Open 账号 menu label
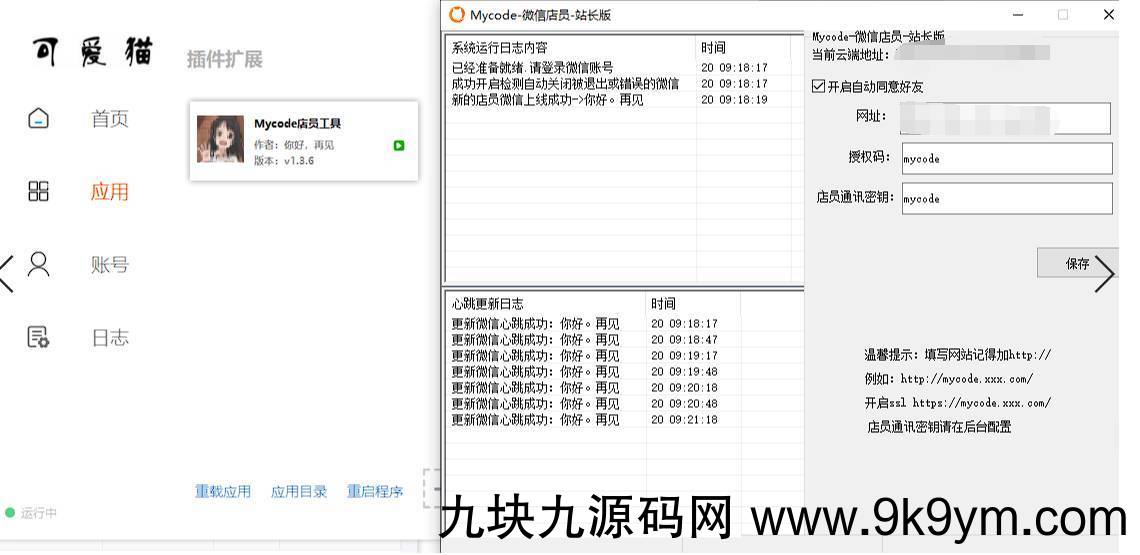This screenshot has height=555, width=1140. pos(110,265)
